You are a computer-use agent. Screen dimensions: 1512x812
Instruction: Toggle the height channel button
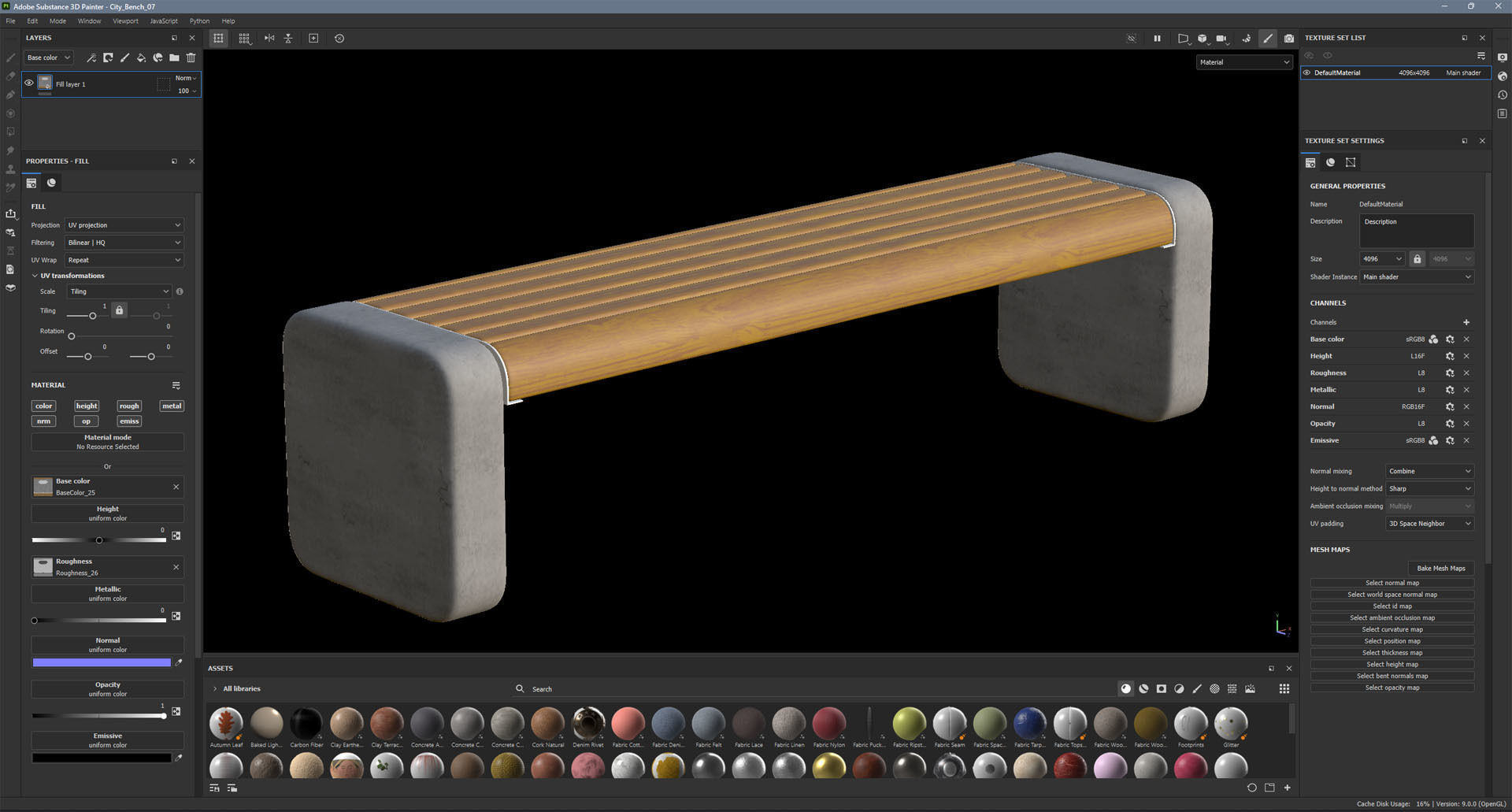point(87,406)
